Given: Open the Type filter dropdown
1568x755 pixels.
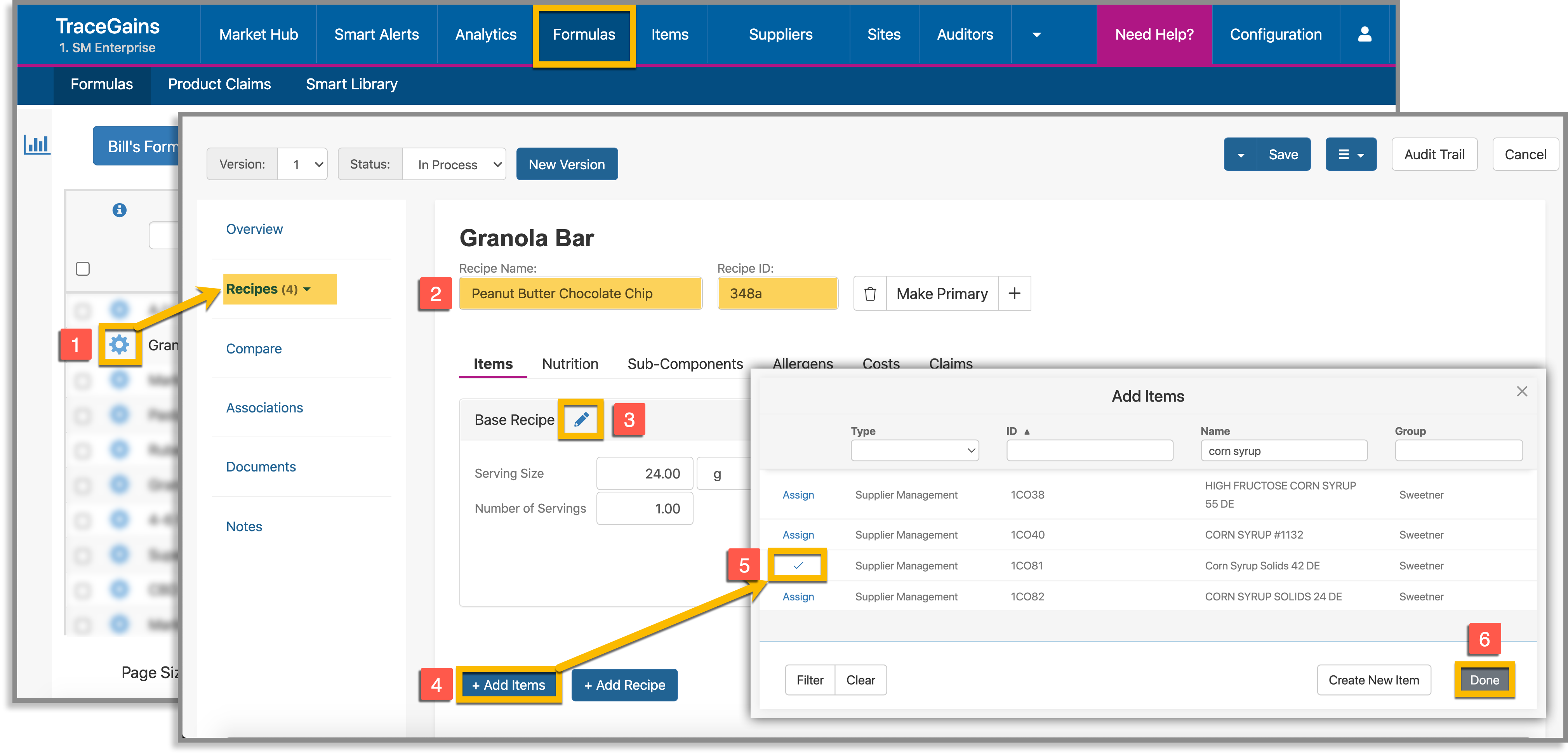Looking at the screenshot, I should click(x=914, y=451).
